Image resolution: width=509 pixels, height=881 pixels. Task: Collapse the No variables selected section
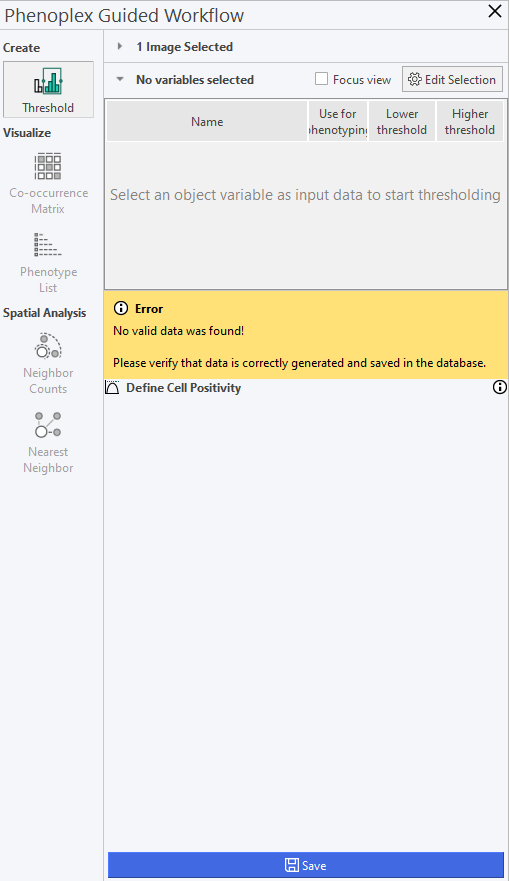pyautogui.click(x=120, y=79)
